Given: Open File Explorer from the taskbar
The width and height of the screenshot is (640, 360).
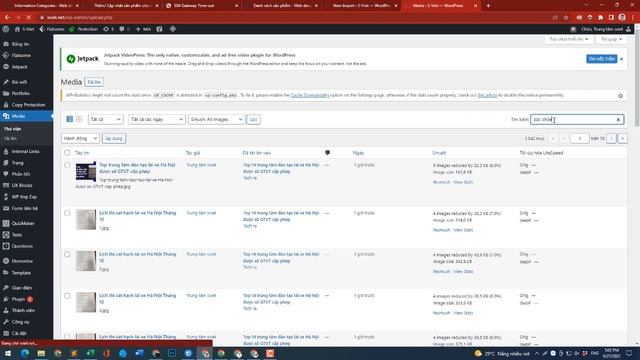Looking at the screenshot, I should tap(41, 353).
